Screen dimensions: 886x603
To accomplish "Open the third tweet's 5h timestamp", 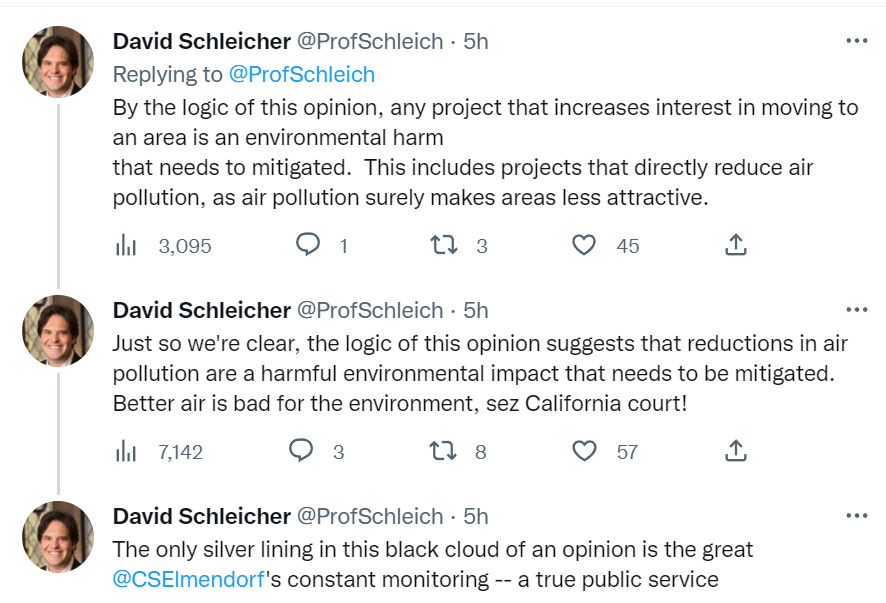I will [476, 516].
